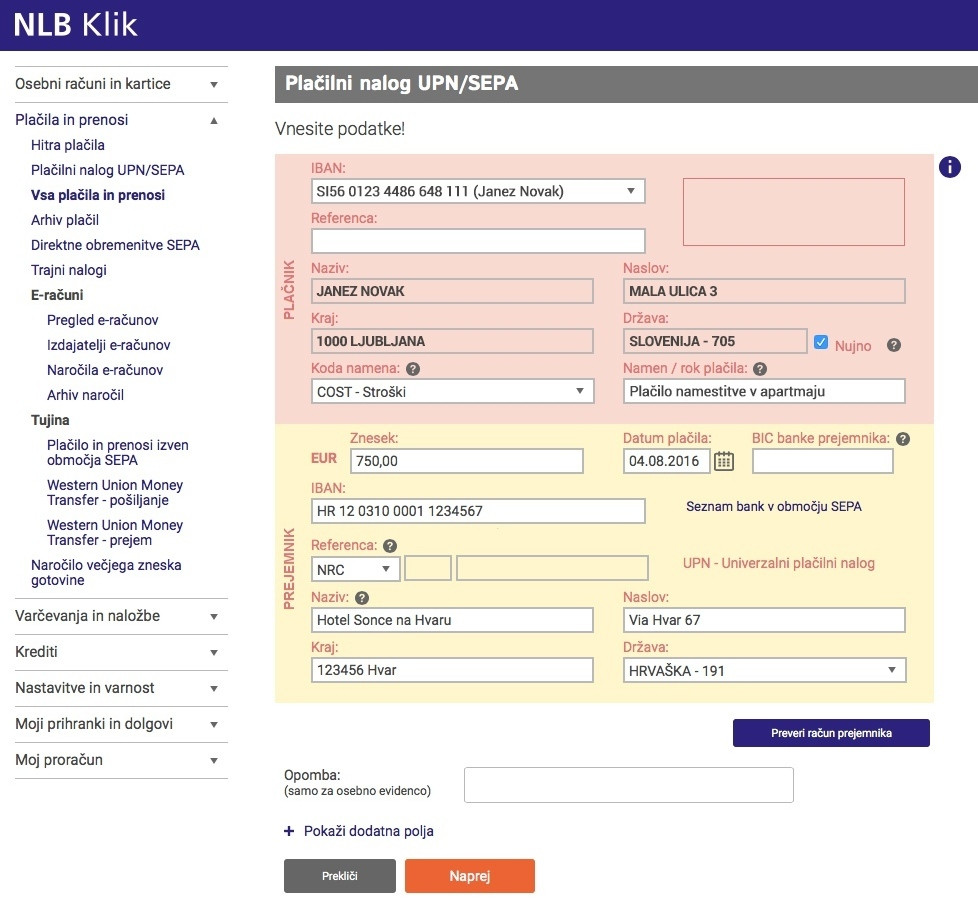
Task: Click the short reference model field
Action: pos(428,569)
